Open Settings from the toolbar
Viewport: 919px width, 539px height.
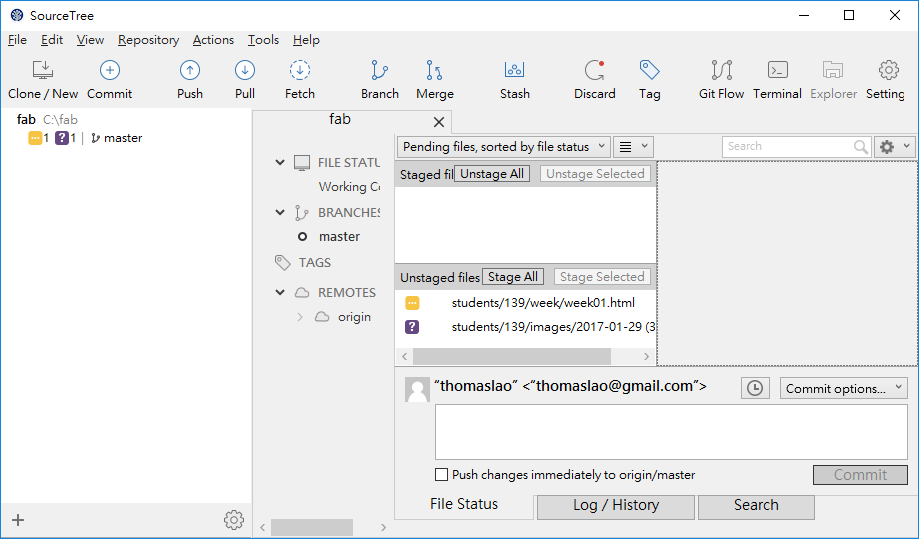pyautogui.click(x=889, y=70)
